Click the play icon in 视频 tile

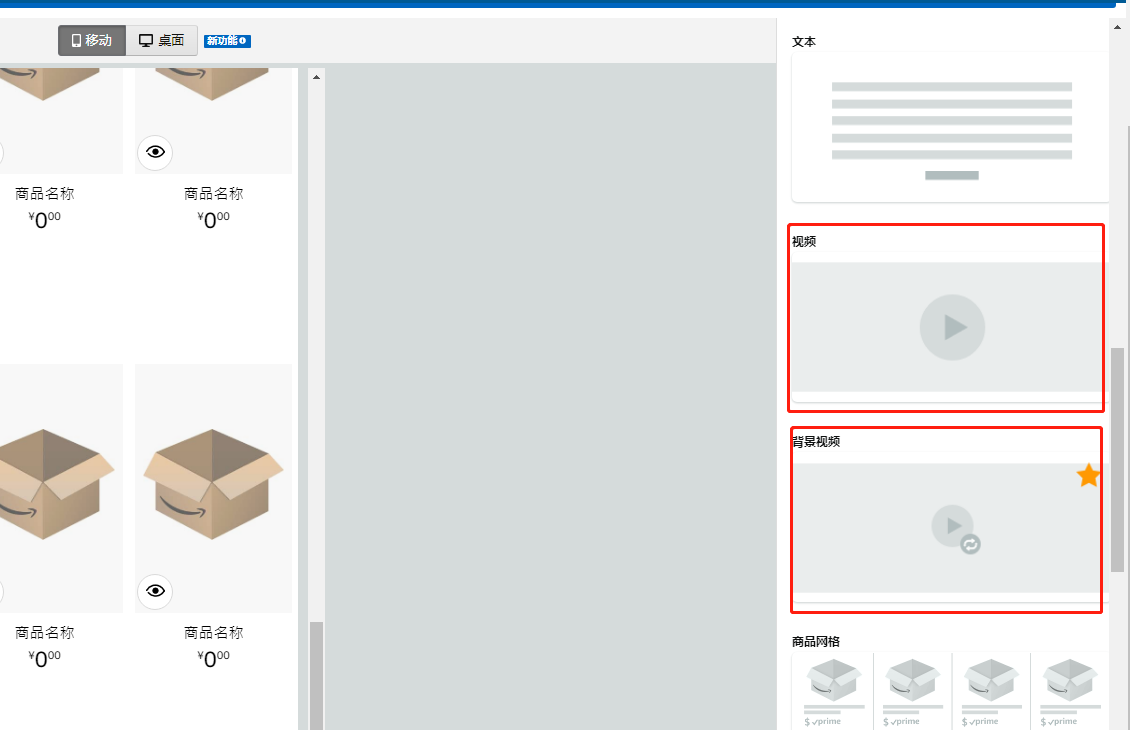pyautogui.click(x=952, y=327)
